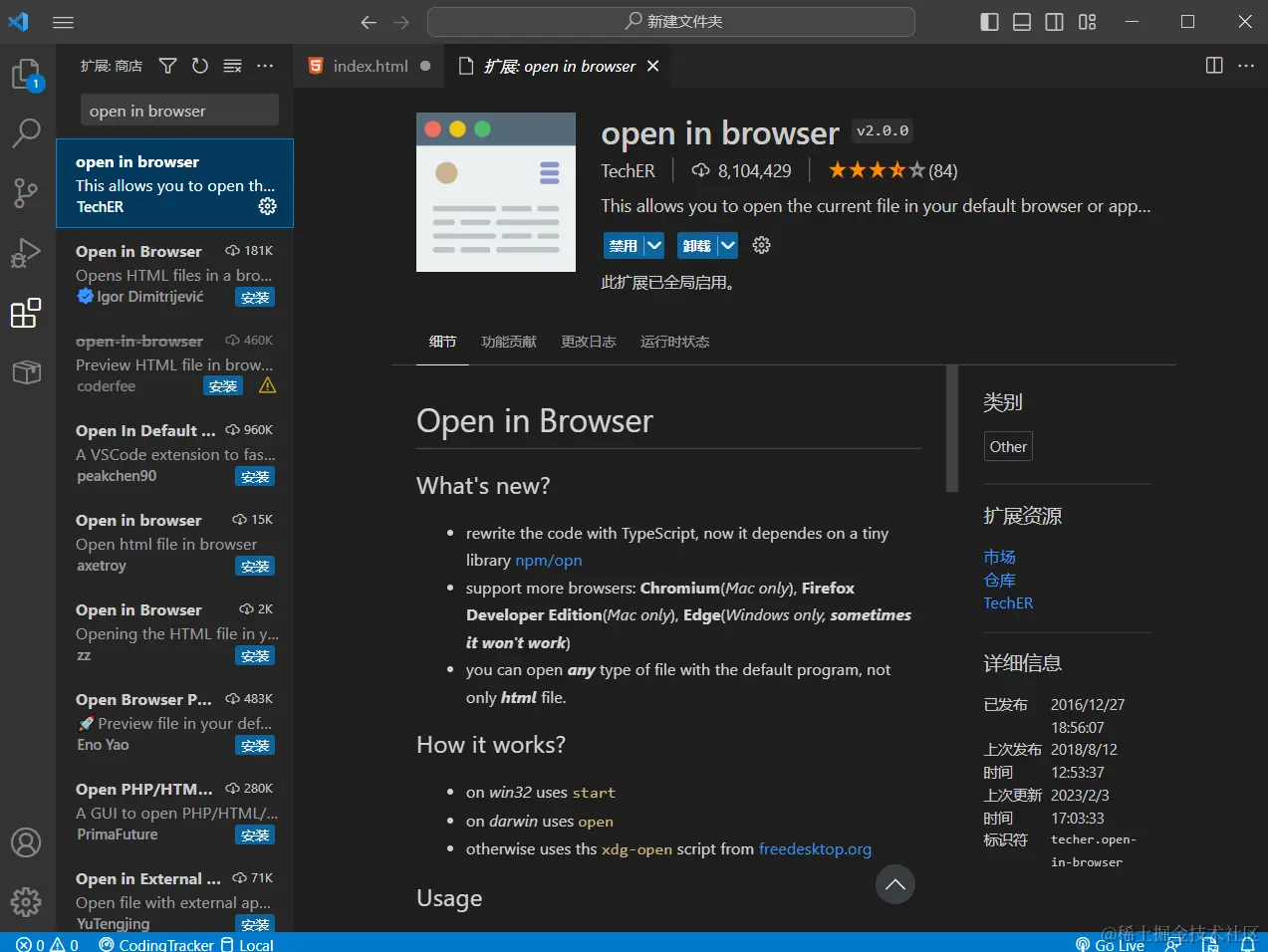The height and width of the screenshot is (952, 1268).
Task: Open Source Control view
Action: [27, 193]
